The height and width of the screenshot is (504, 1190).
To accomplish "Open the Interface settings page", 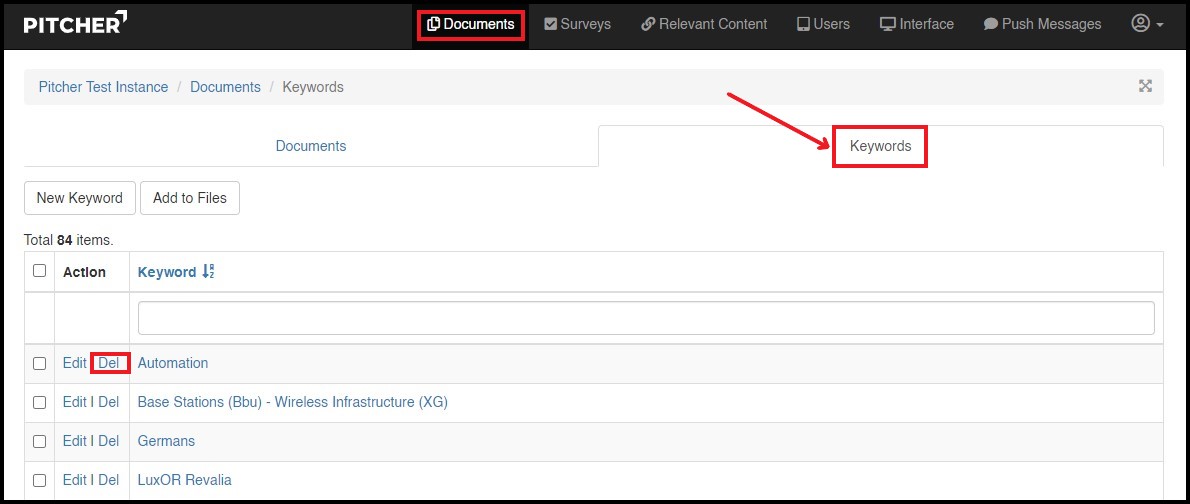I will tap(916, 24).
